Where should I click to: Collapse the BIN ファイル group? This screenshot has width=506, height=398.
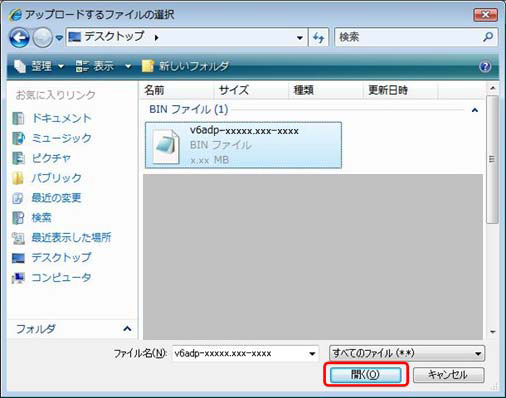tap(475, 110)
